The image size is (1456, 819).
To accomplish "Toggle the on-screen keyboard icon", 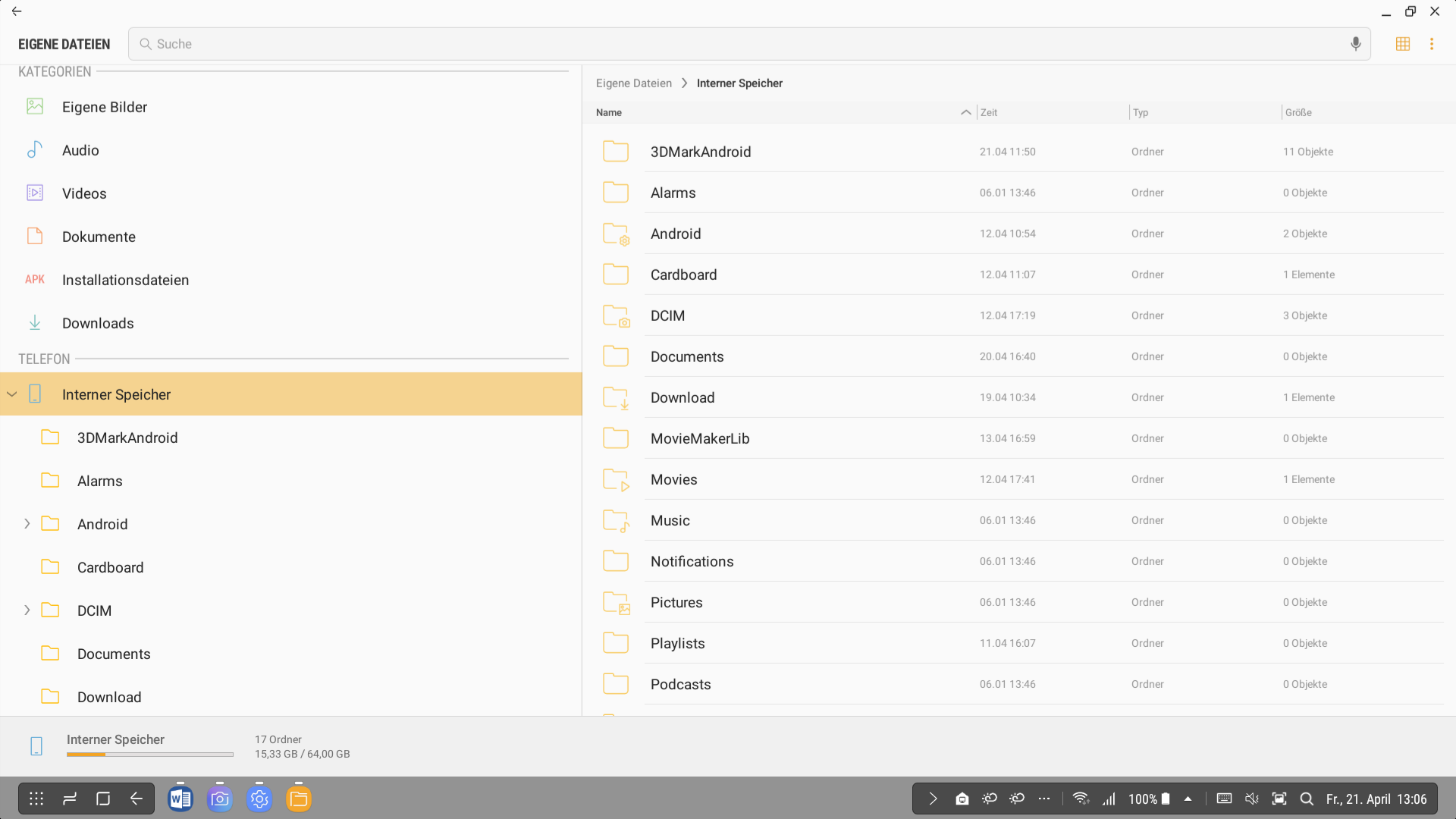I will pos(1224,799).
